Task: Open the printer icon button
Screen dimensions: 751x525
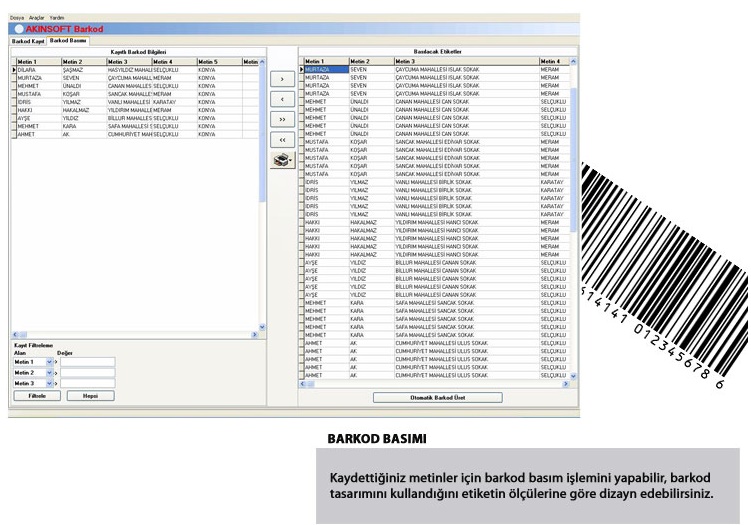Action: coord(283,160)
